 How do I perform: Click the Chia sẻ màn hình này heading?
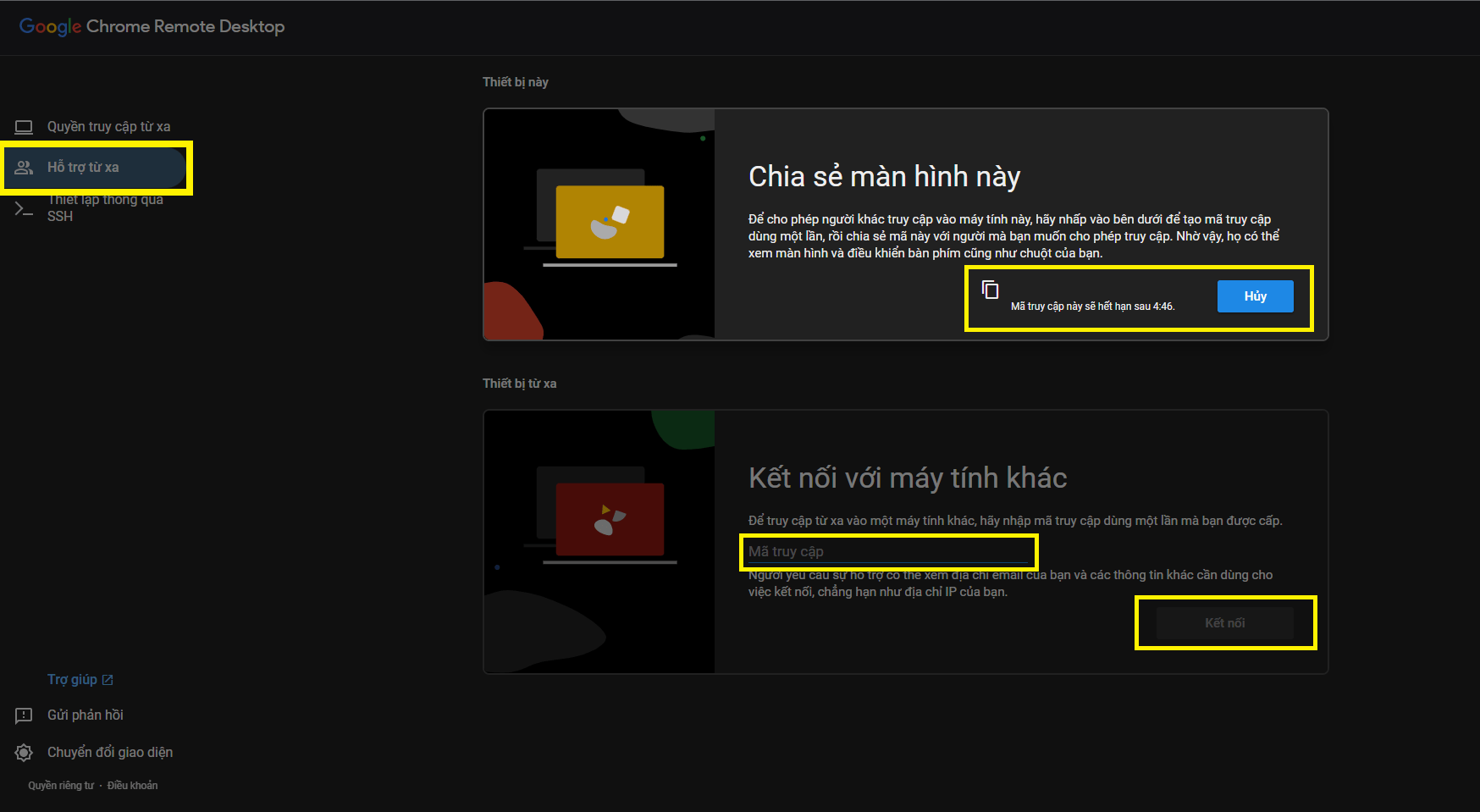(885, 177)
